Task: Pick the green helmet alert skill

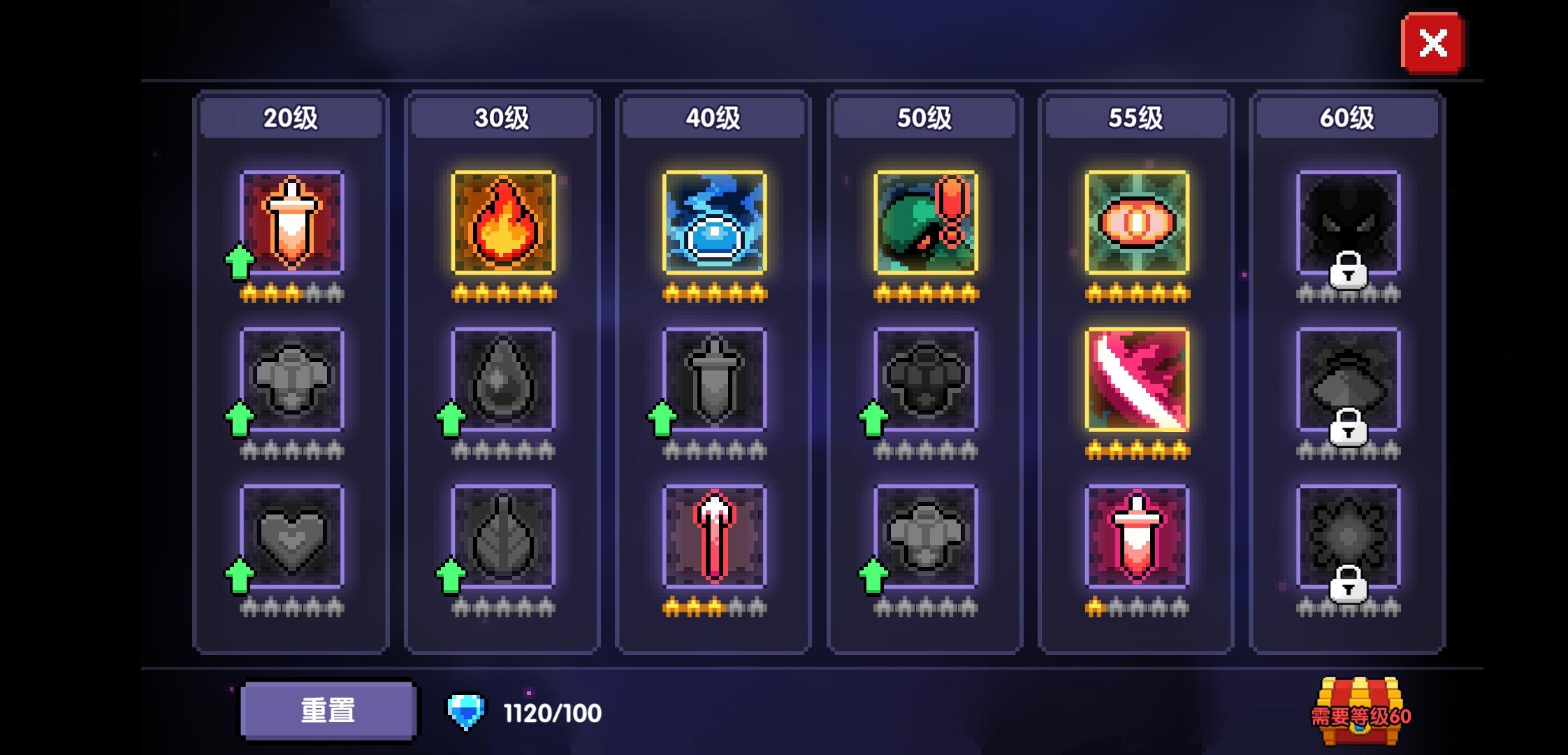Action: click(x=925, y=222)
